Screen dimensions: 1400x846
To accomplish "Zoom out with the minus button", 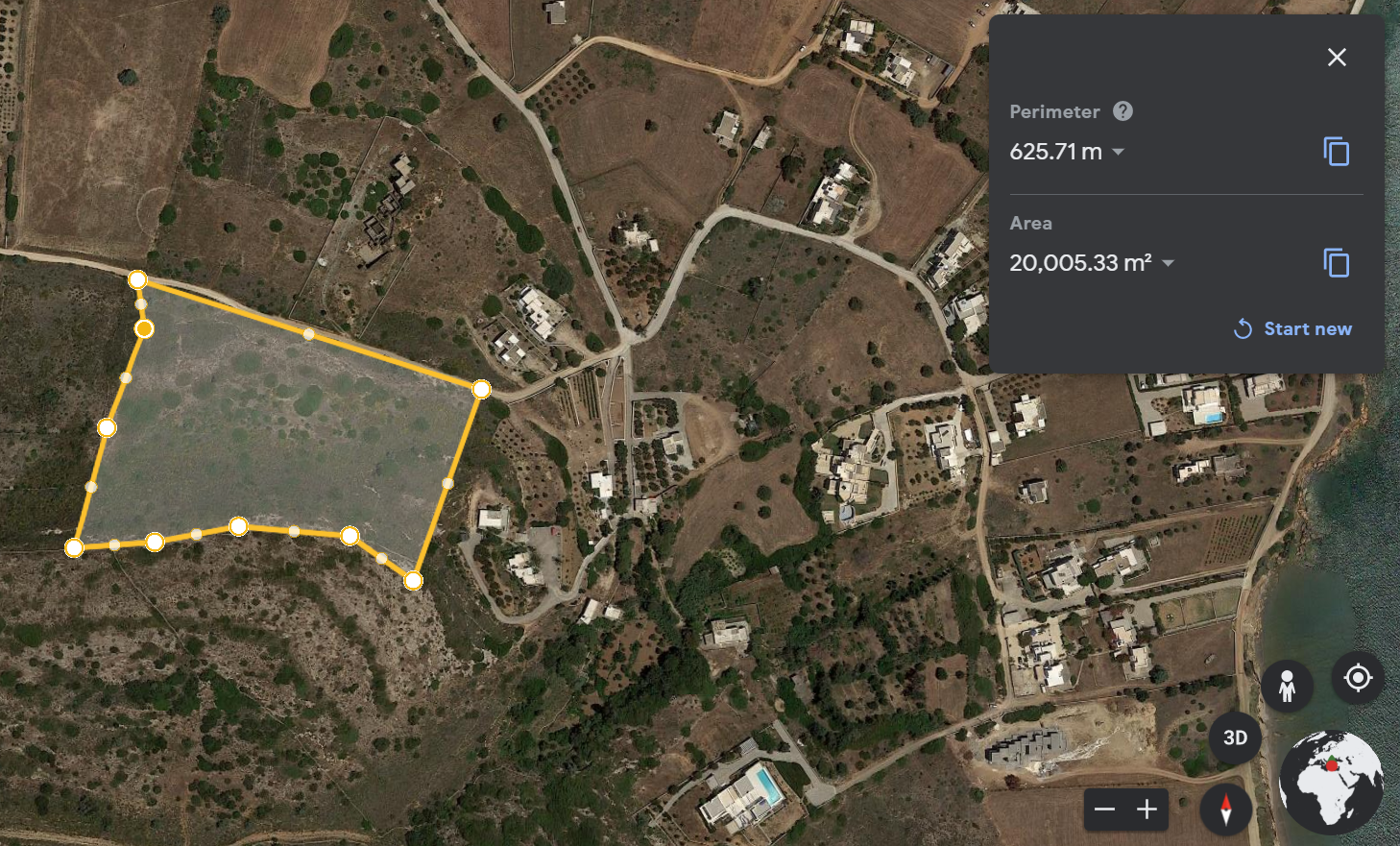I will click(1105, 810).
